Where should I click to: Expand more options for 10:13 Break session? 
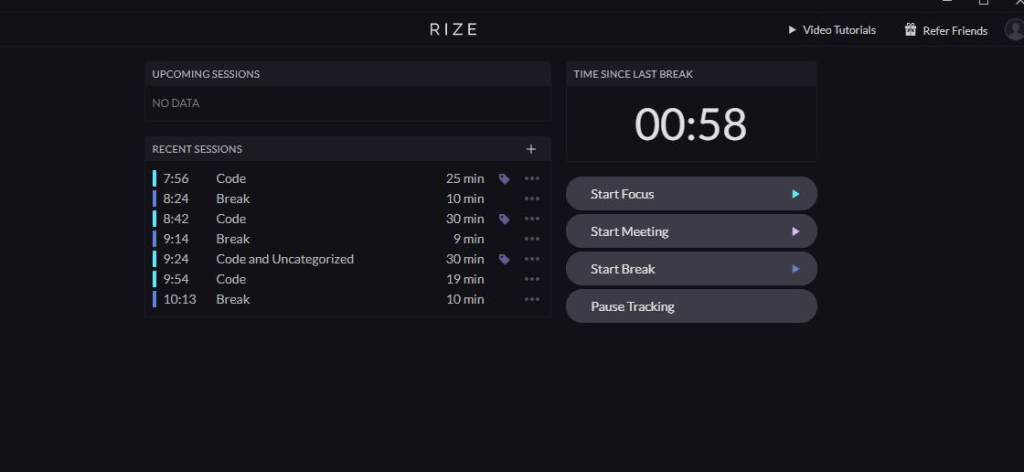[x=532, y=299]
